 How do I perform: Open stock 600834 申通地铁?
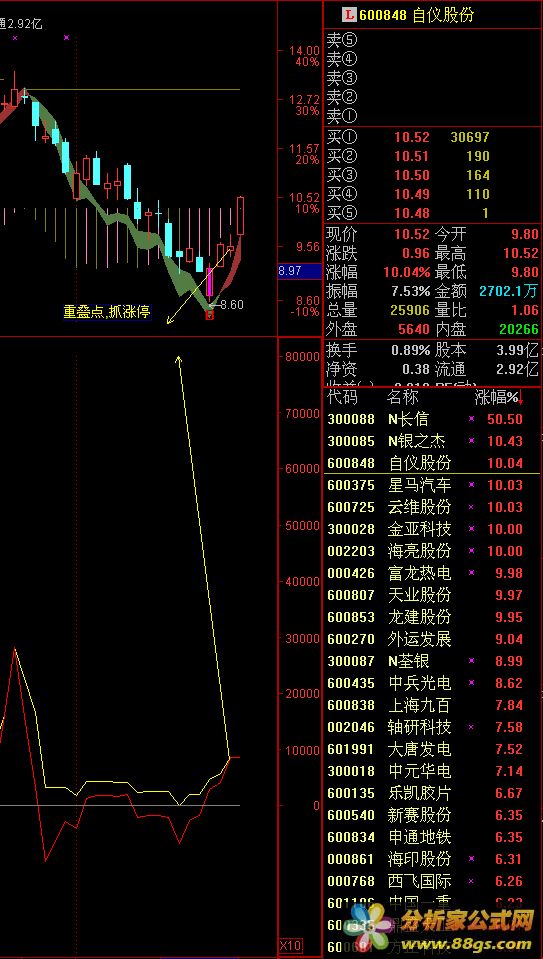(x=432, y=837)
